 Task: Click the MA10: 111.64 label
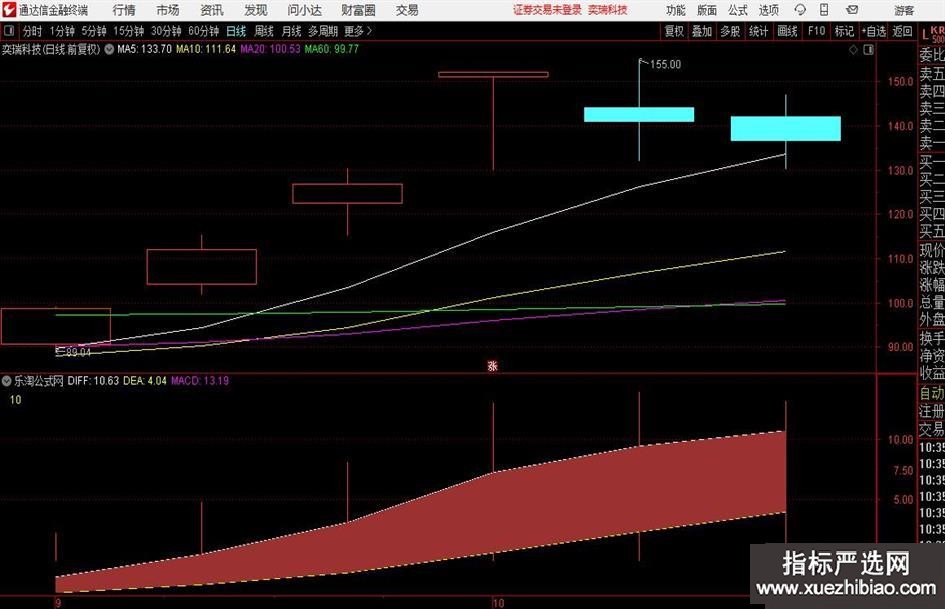click(x=206, y=49)
